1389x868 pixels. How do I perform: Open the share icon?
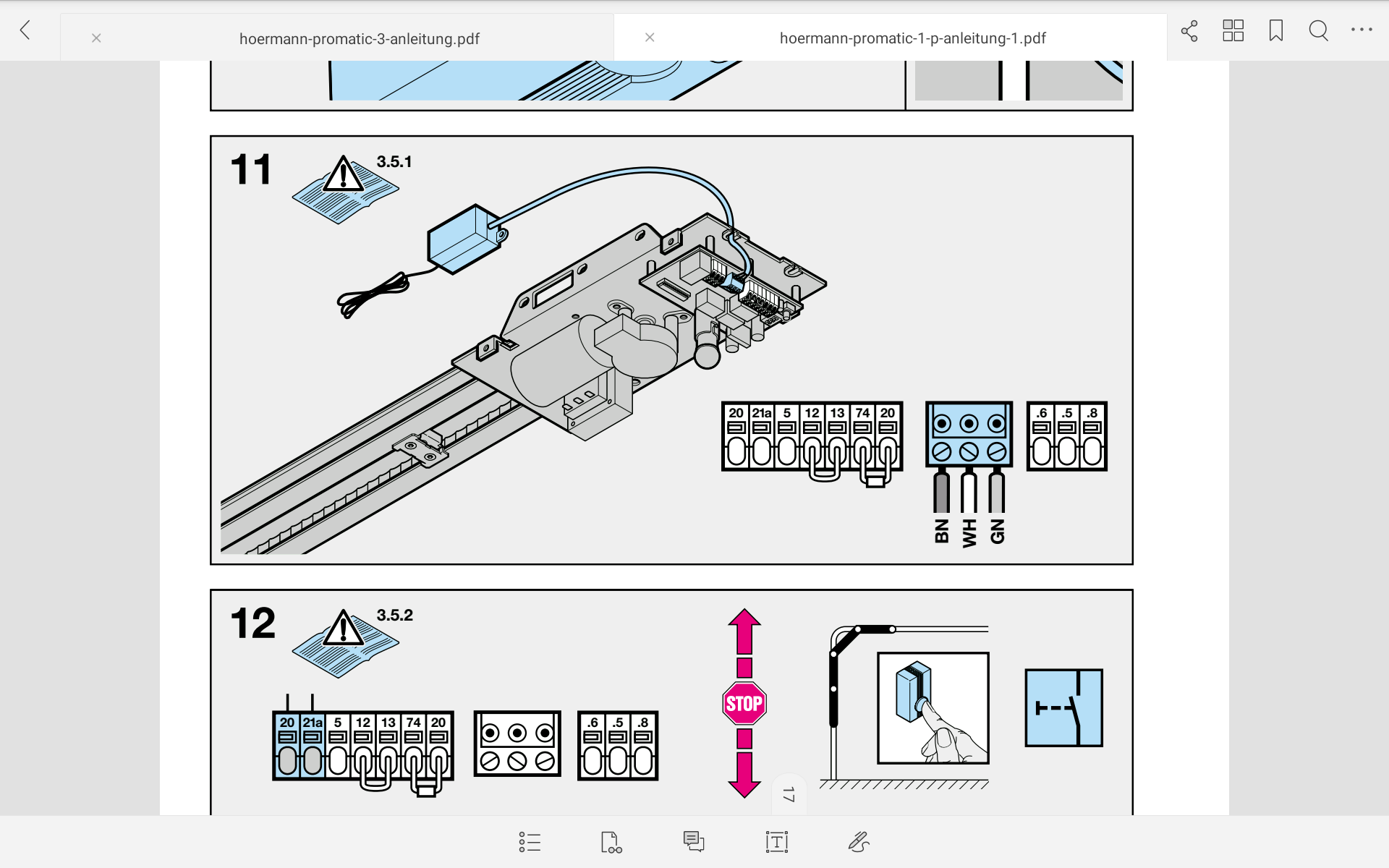click(x=1189, y=31)
